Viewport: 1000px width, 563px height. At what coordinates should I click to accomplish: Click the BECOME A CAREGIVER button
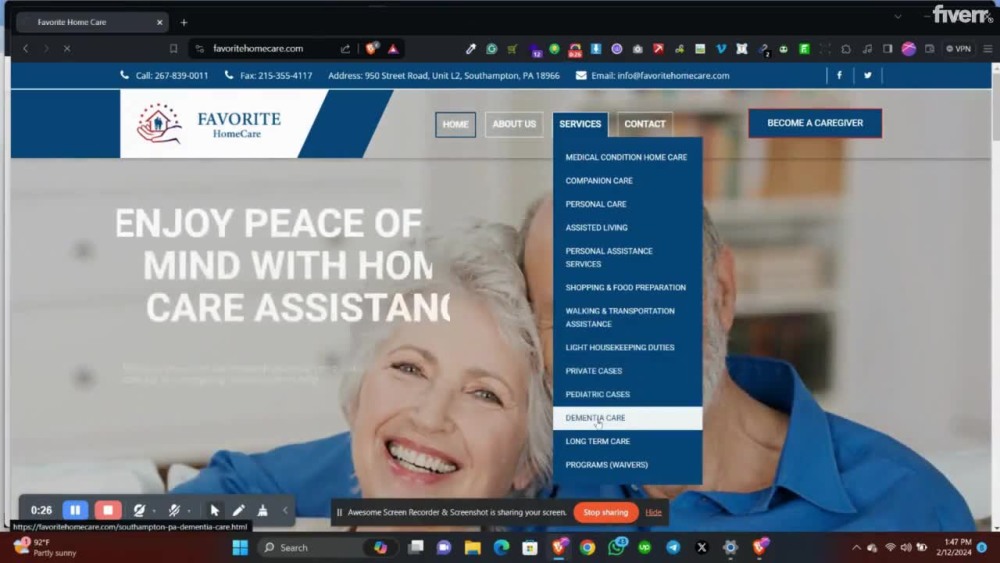[x=815, y=123]
